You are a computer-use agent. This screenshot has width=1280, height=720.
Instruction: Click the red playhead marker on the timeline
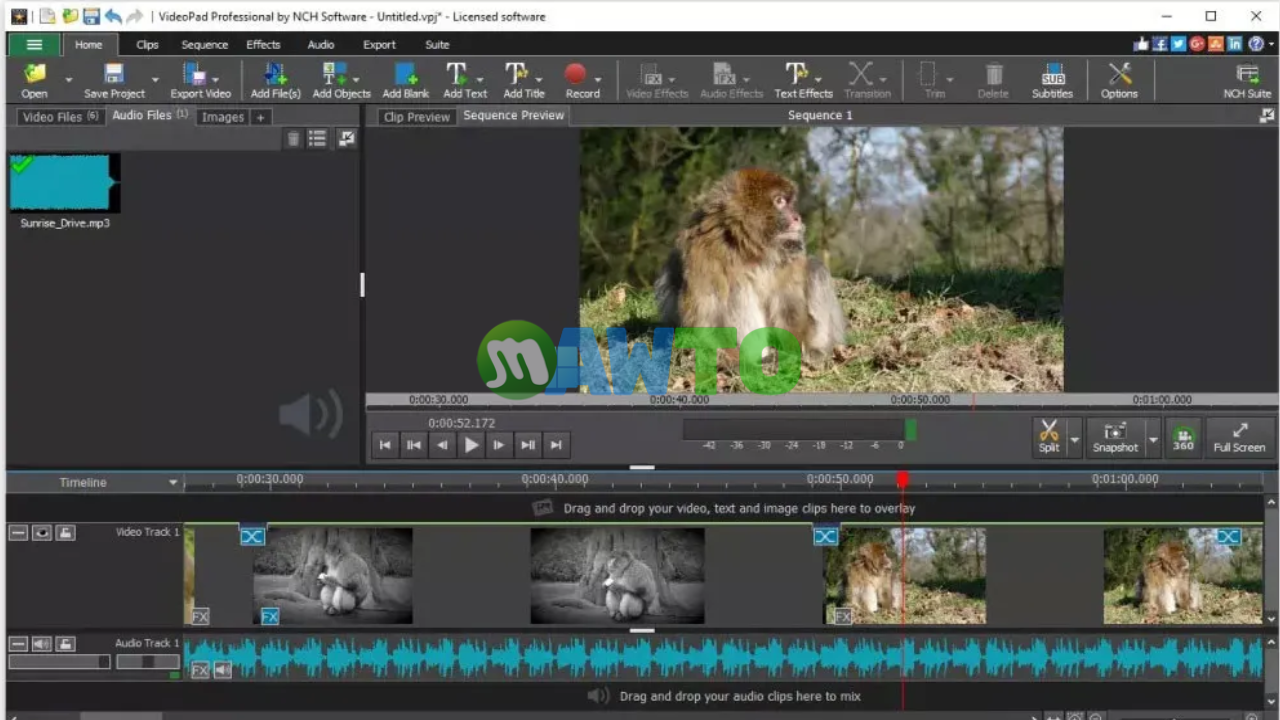coord(902,480)
